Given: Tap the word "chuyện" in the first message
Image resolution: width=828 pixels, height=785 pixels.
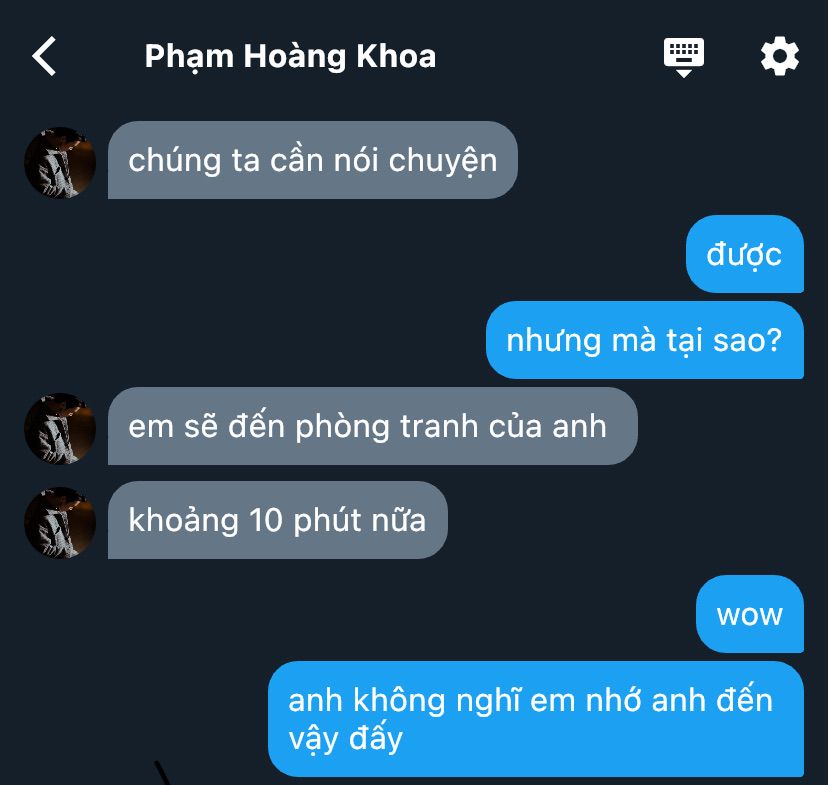Looking at the screenshot, I should (x=443, y=160).
